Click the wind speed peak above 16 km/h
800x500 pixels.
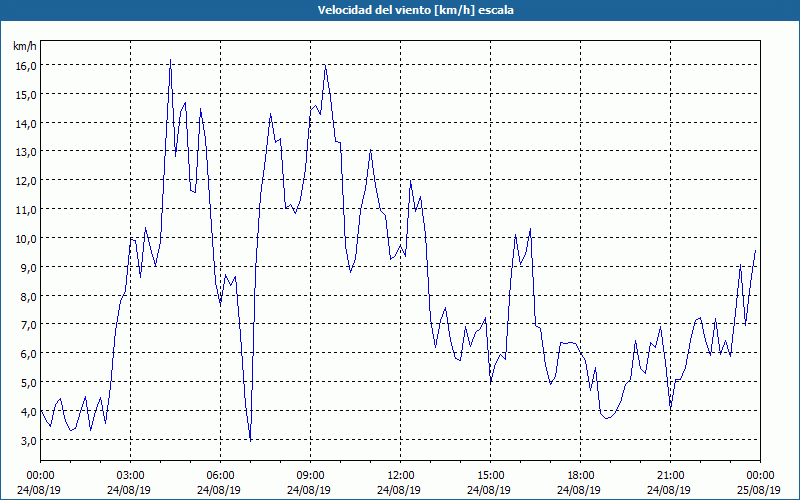point(170,60)
